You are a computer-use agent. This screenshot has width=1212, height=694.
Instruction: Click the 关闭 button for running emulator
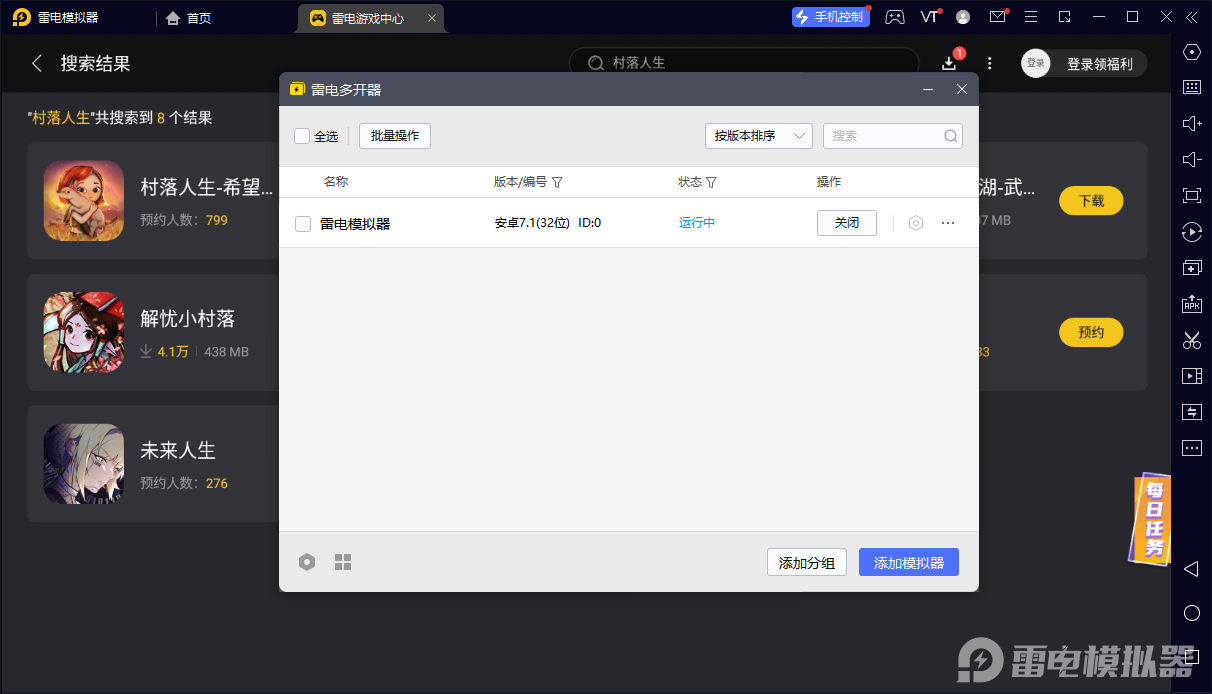pyautogui.click(x=846, y=223)
